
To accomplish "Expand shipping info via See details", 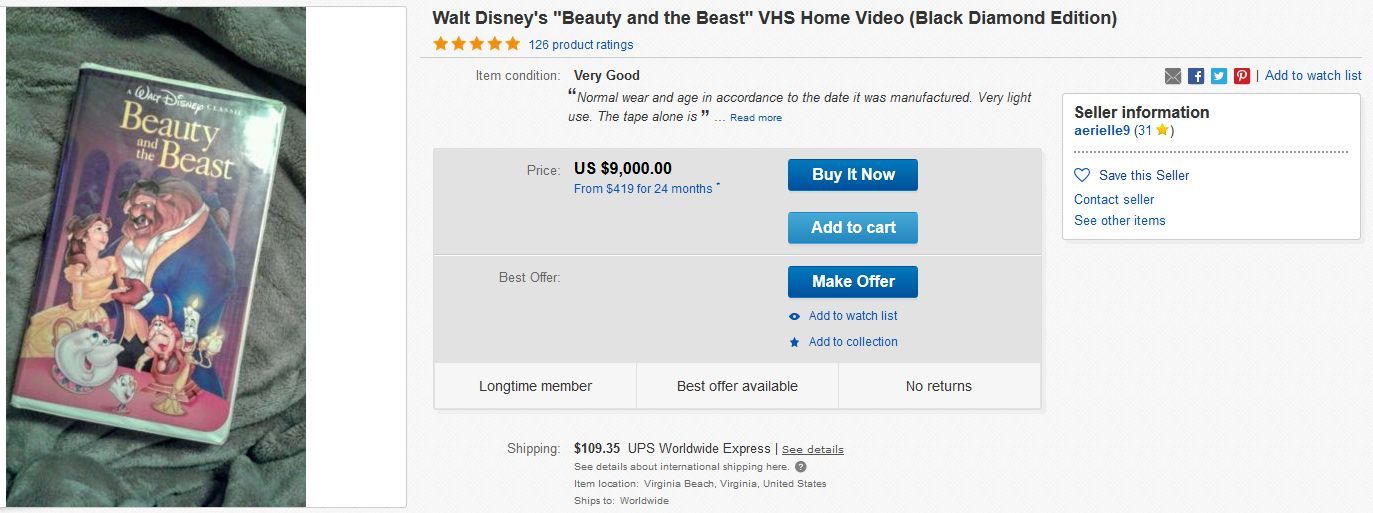I will click(x=812, y=450).
